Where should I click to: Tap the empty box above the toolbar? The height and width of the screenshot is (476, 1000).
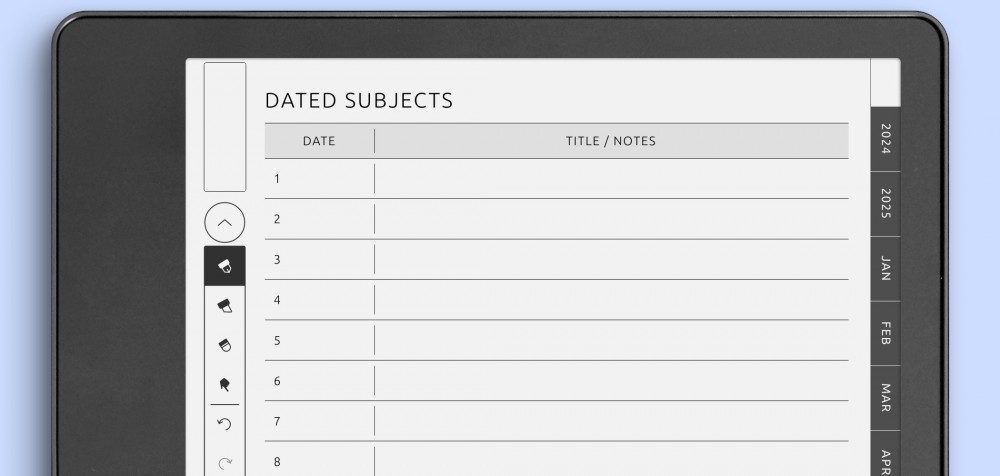click(224, 126)
